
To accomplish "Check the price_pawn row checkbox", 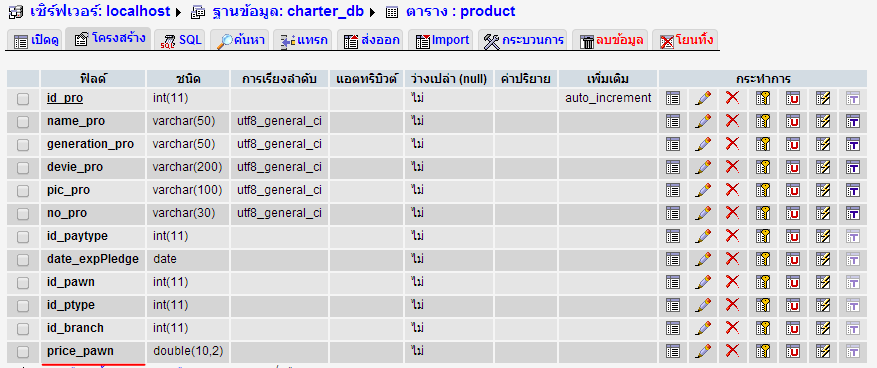I will click(23, 352).
